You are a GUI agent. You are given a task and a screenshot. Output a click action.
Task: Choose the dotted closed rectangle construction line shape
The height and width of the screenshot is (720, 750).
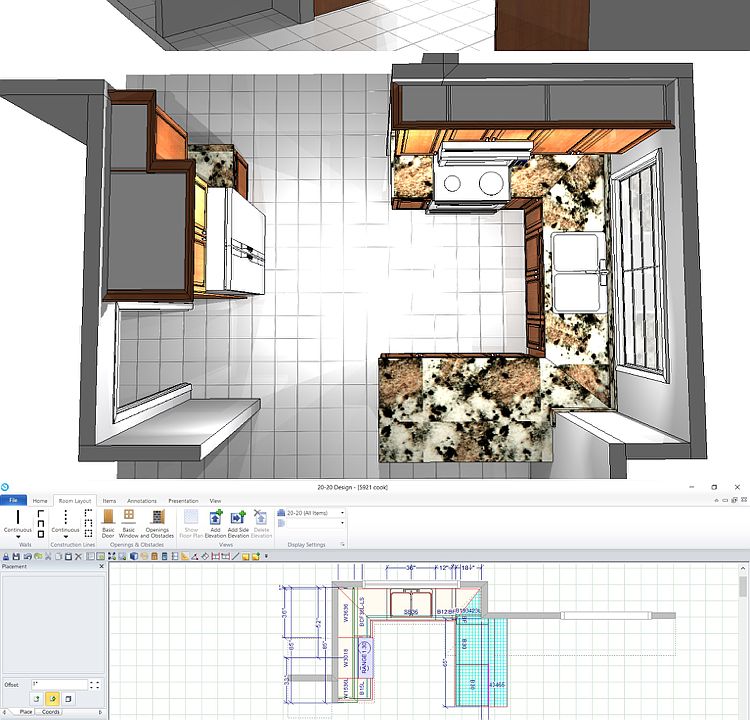pyautogui.click(x=88, y=533)
